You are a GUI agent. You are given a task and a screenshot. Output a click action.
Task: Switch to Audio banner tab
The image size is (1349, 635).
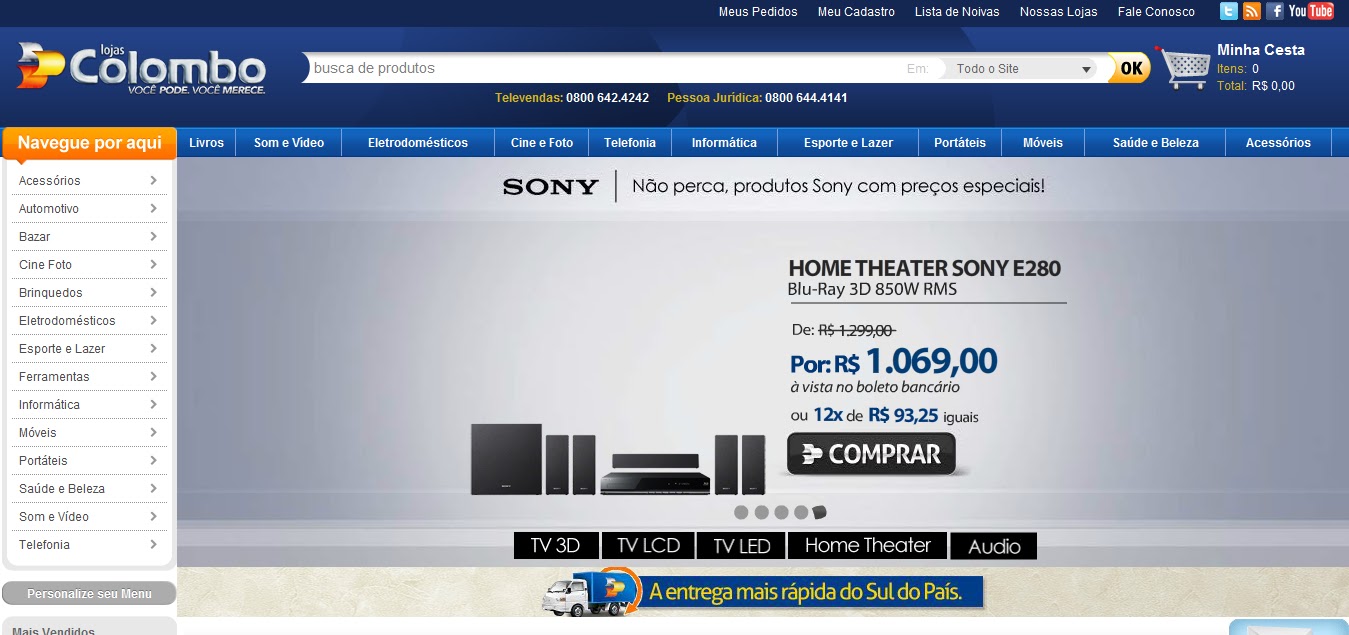pos(994,546)
